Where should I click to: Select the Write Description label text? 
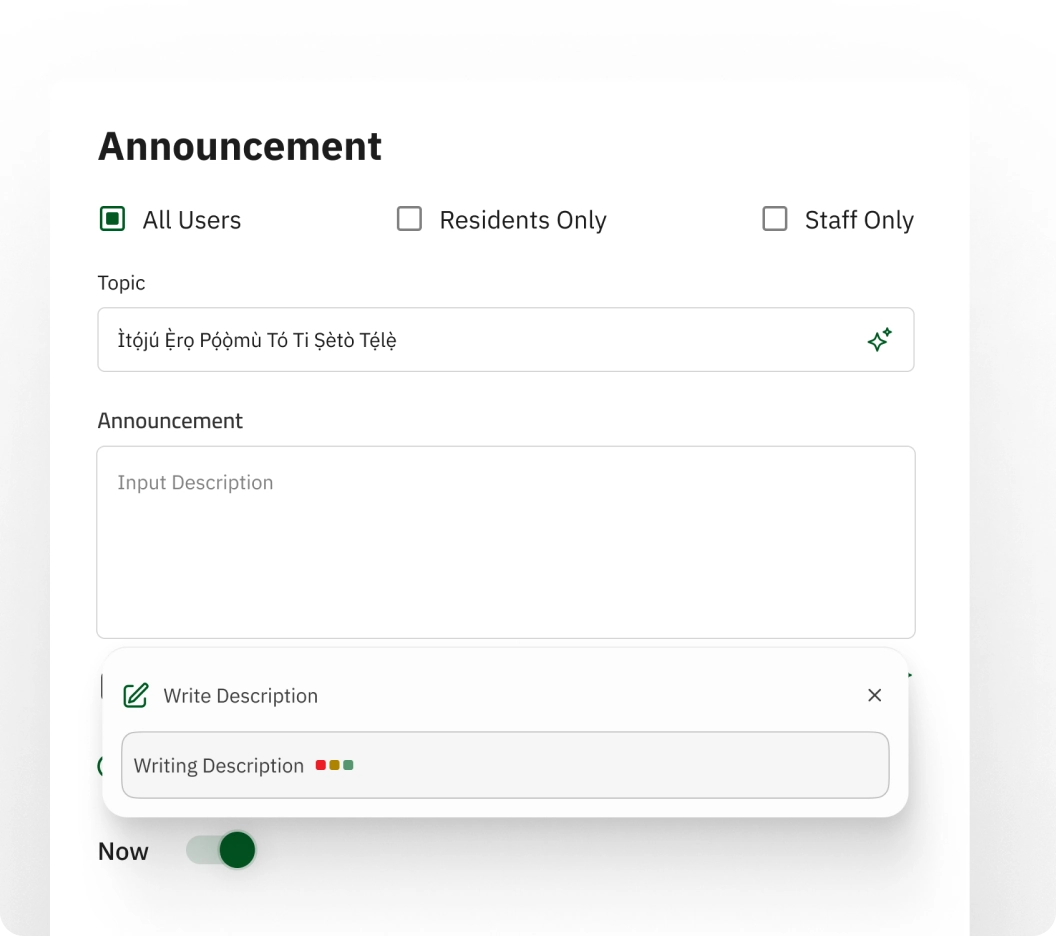(240, 696)
